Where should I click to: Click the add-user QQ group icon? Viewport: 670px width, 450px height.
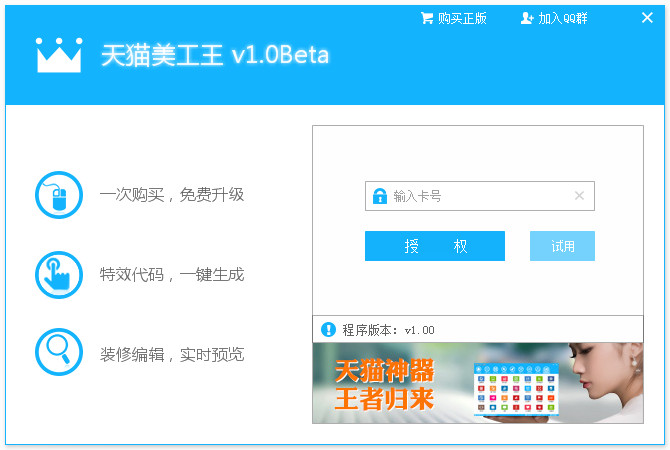pos(527,18)
